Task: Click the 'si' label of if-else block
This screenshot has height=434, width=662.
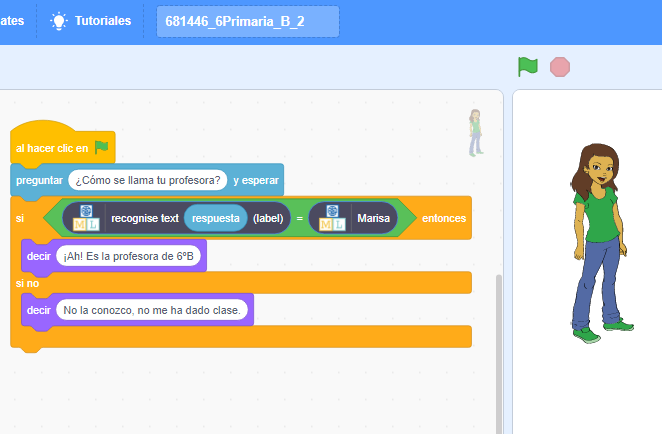Action: pos(20,218)
